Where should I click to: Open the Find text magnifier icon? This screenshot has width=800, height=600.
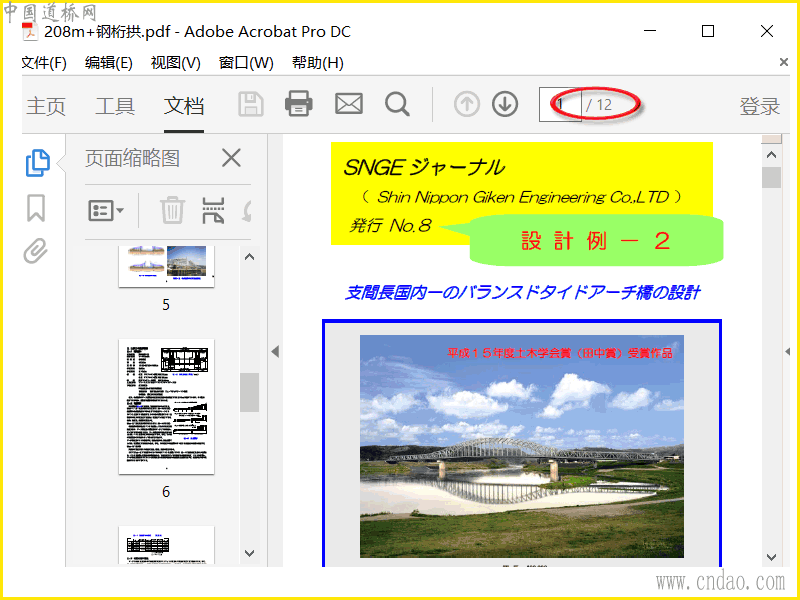pos(397,104)
